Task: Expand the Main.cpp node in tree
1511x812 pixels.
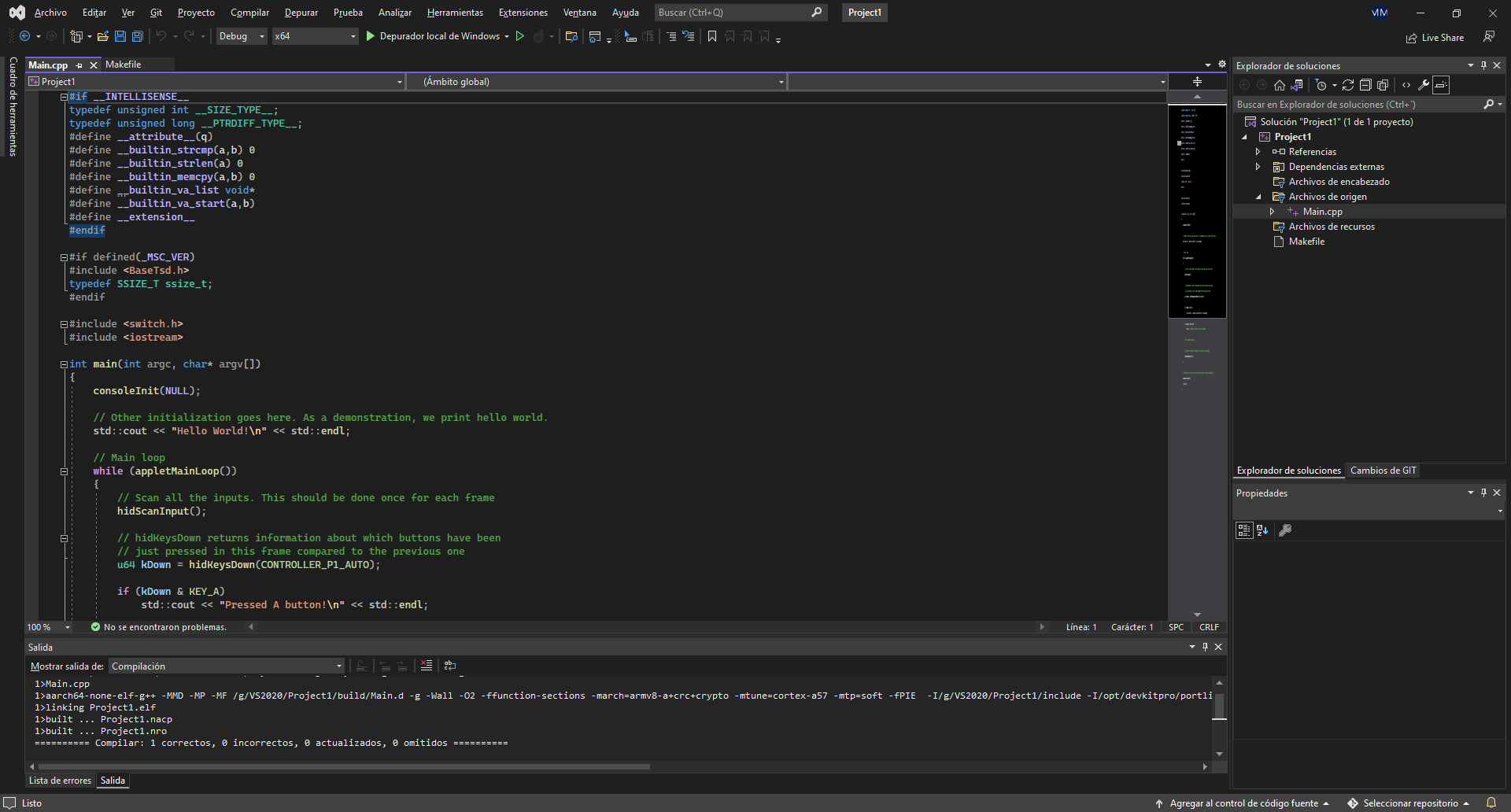Action: click(x=1272, y=212)
